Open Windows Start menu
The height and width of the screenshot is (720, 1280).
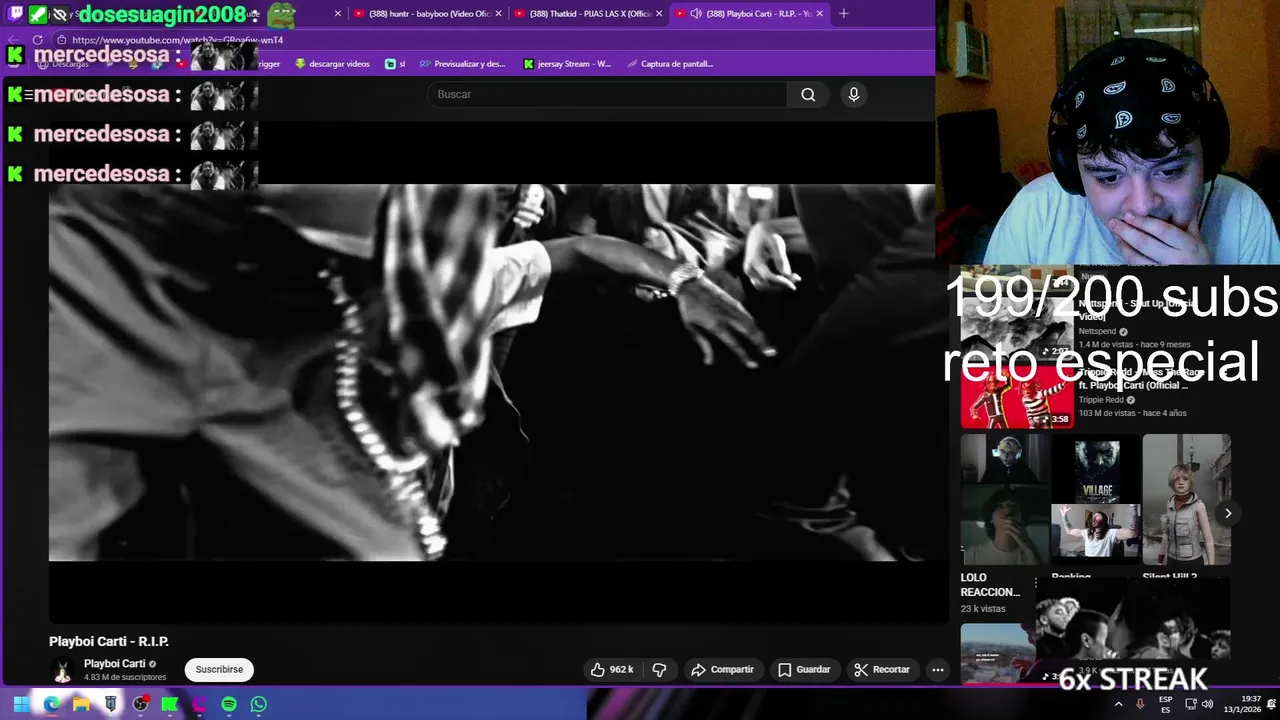21,704
